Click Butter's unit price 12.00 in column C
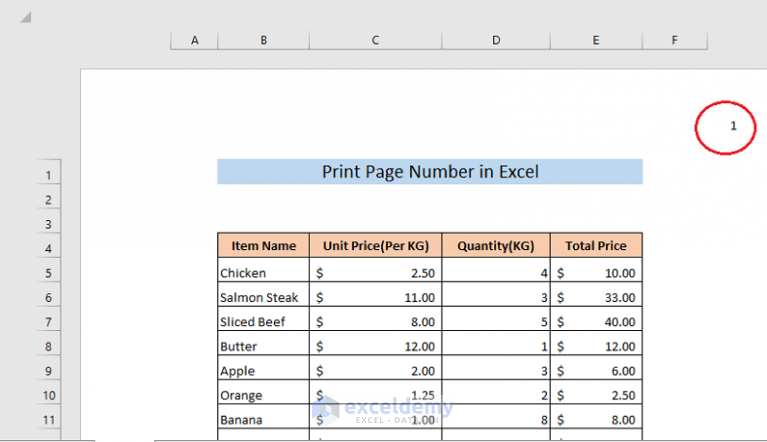 (x=376, y=343)
